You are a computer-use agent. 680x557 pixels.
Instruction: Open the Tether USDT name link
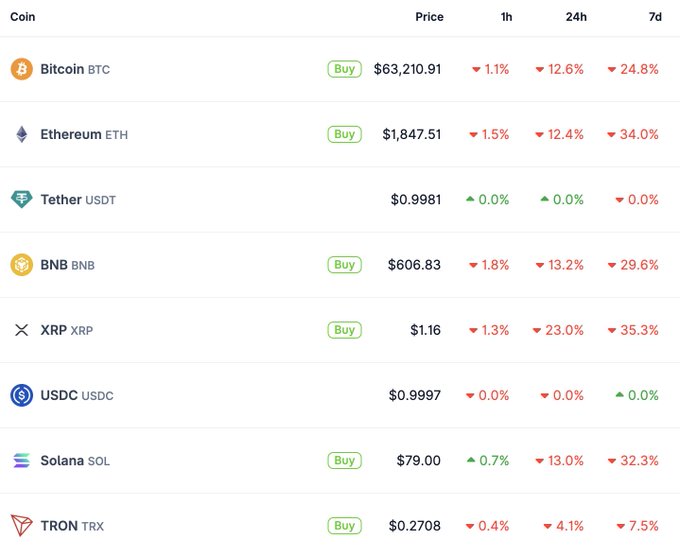[x=78, y=200]
